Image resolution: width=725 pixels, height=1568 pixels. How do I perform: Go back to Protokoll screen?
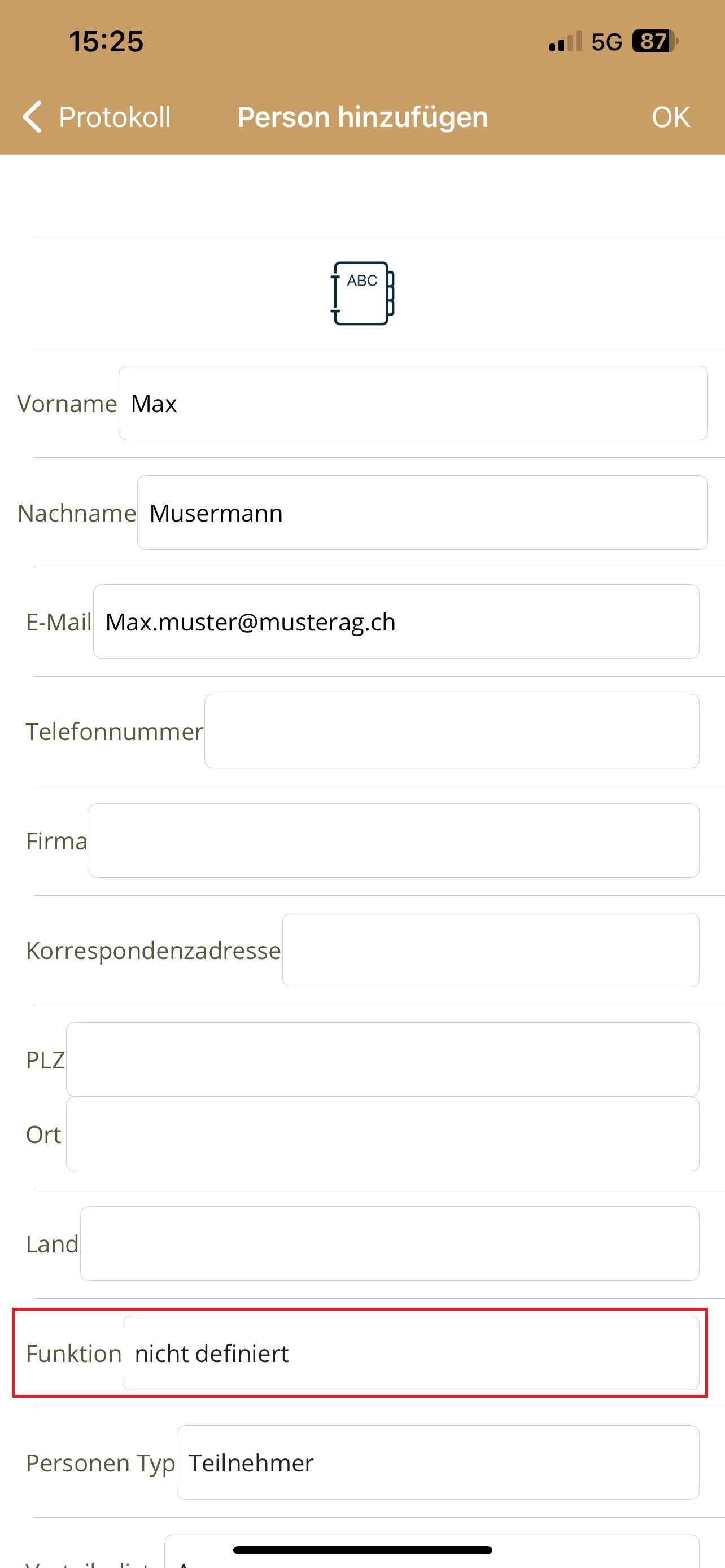click(114, 117)
